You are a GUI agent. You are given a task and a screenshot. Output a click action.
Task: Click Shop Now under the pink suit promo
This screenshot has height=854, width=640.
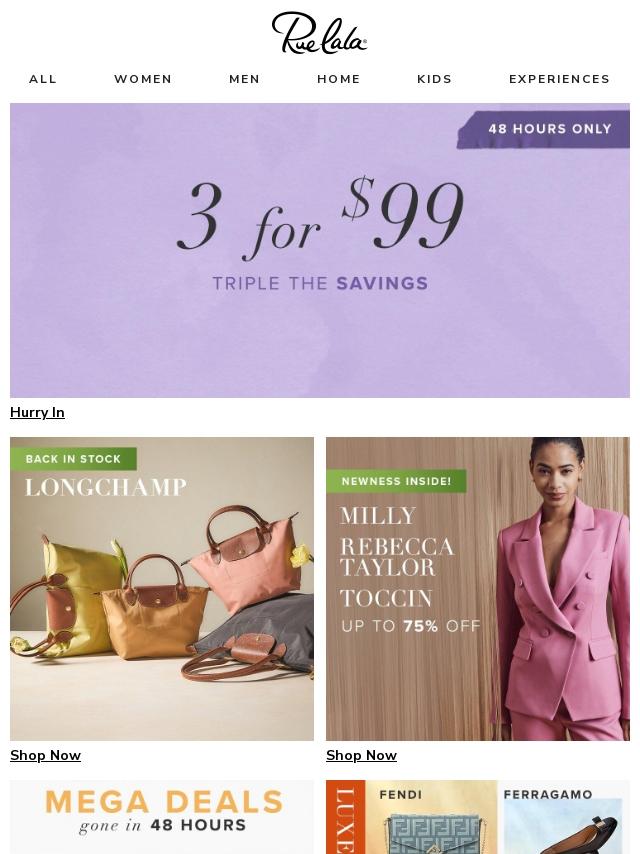click(362, 755)
